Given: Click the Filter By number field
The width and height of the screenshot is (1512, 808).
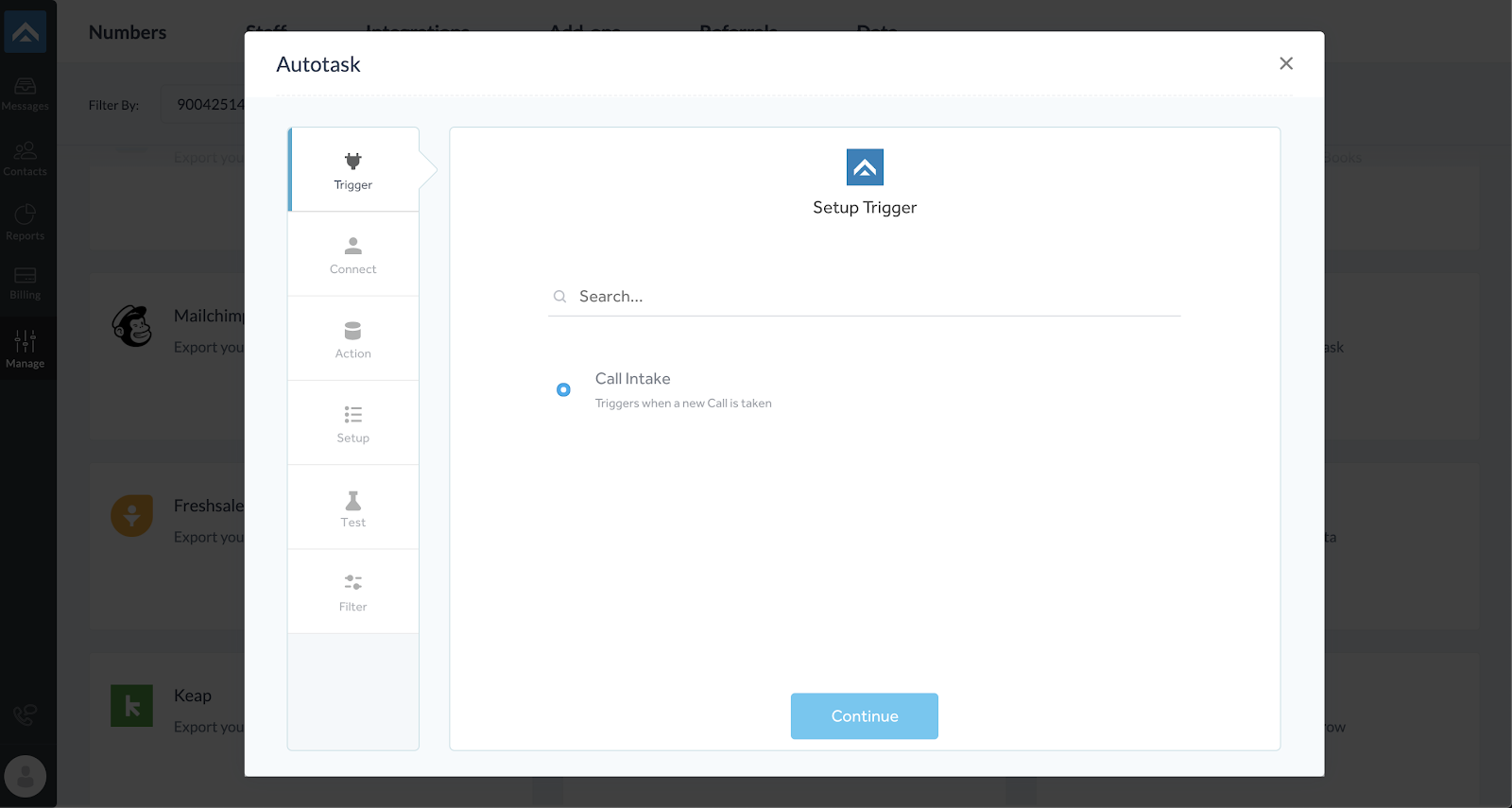Looking at the screenshot, I should coord(203,105).
